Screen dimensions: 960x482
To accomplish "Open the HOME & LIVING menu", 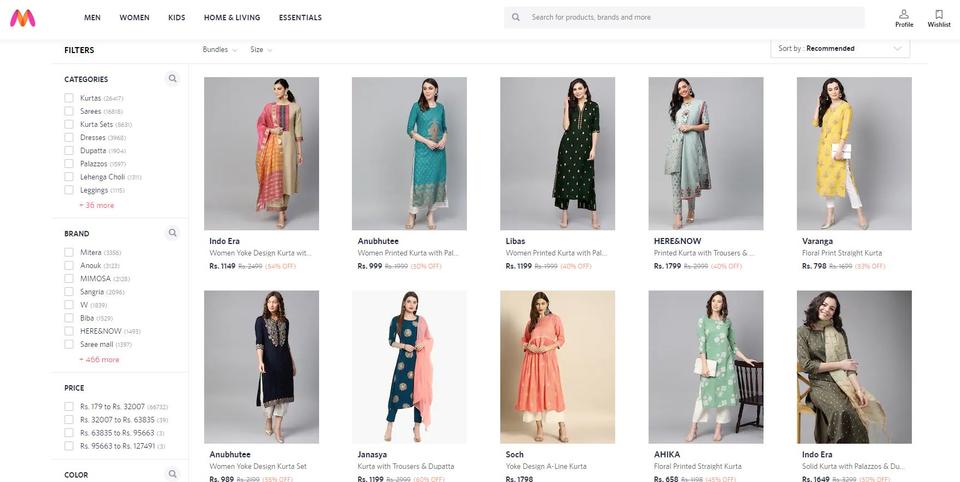I will click(x=231, y=17).
